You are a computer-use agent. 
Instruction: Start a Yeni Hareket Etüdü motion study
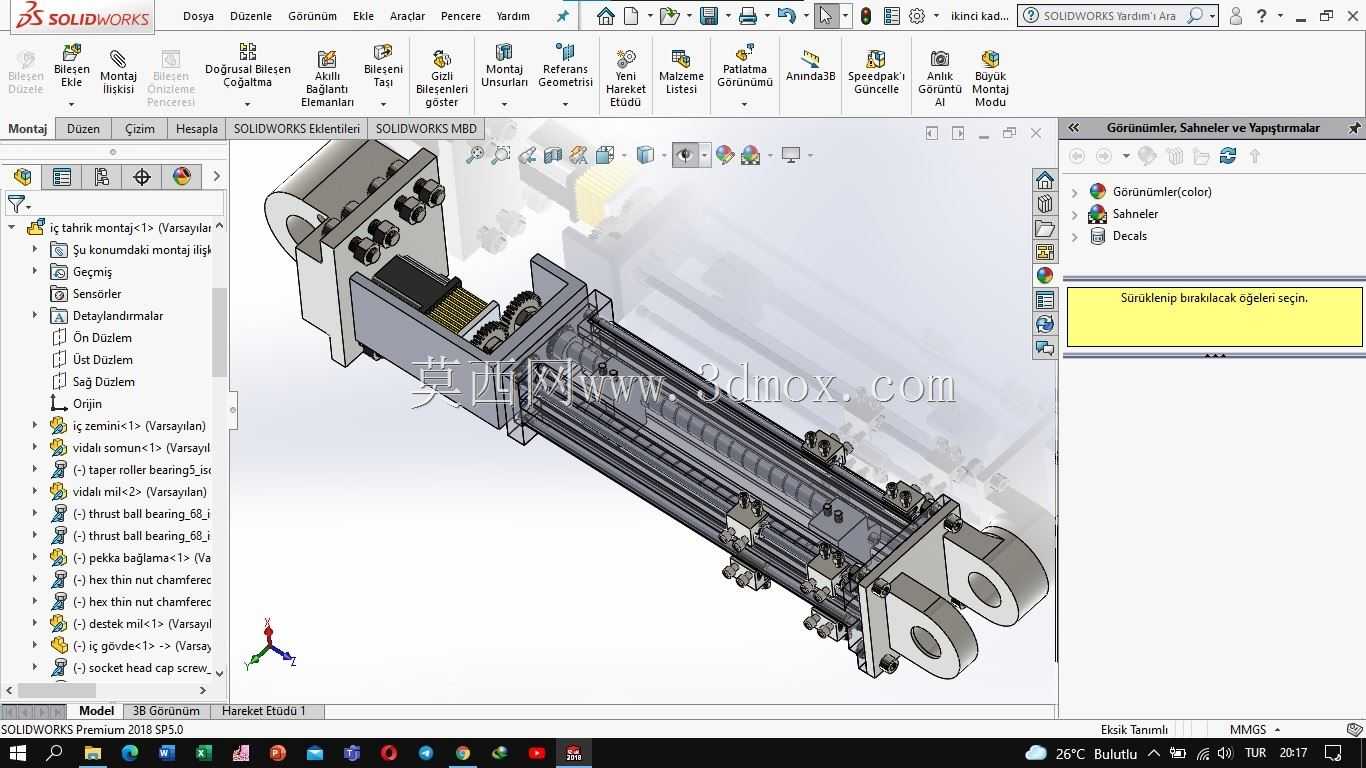(x=626, y=78)
